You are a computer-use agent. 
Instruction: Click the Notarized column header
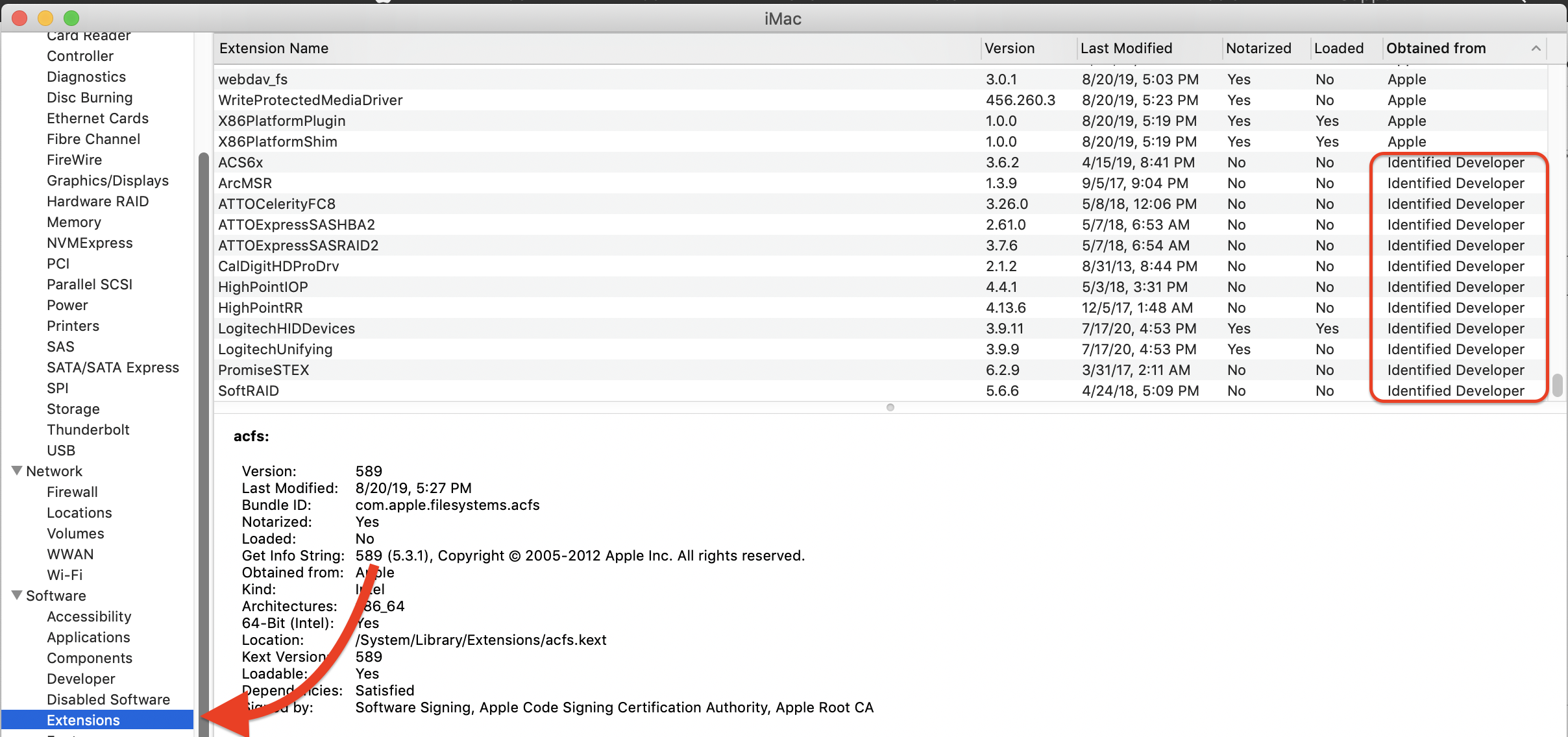[1258, 49]
